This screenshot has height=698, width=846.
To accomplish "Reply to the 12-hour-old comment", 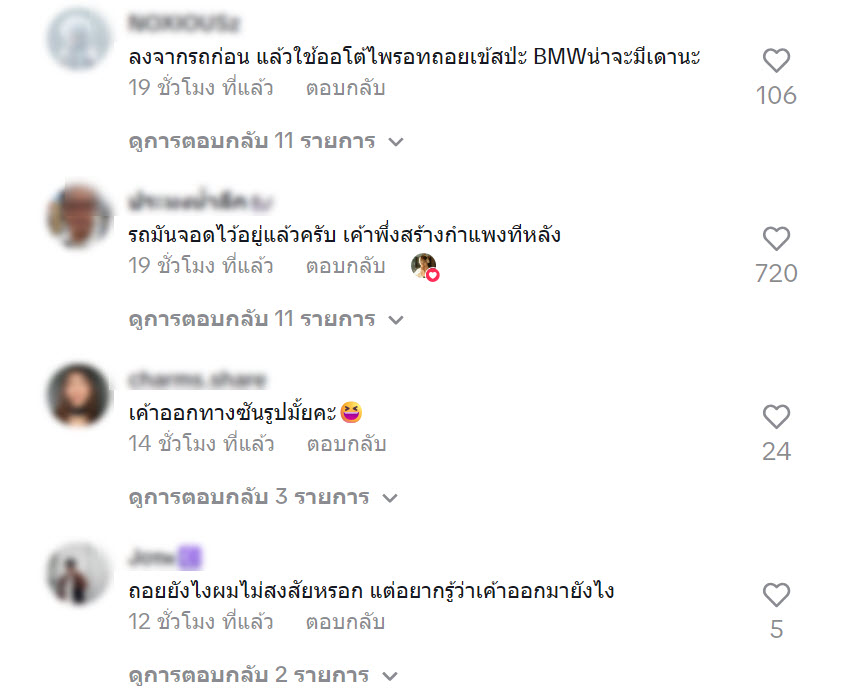I will (345, 622).
